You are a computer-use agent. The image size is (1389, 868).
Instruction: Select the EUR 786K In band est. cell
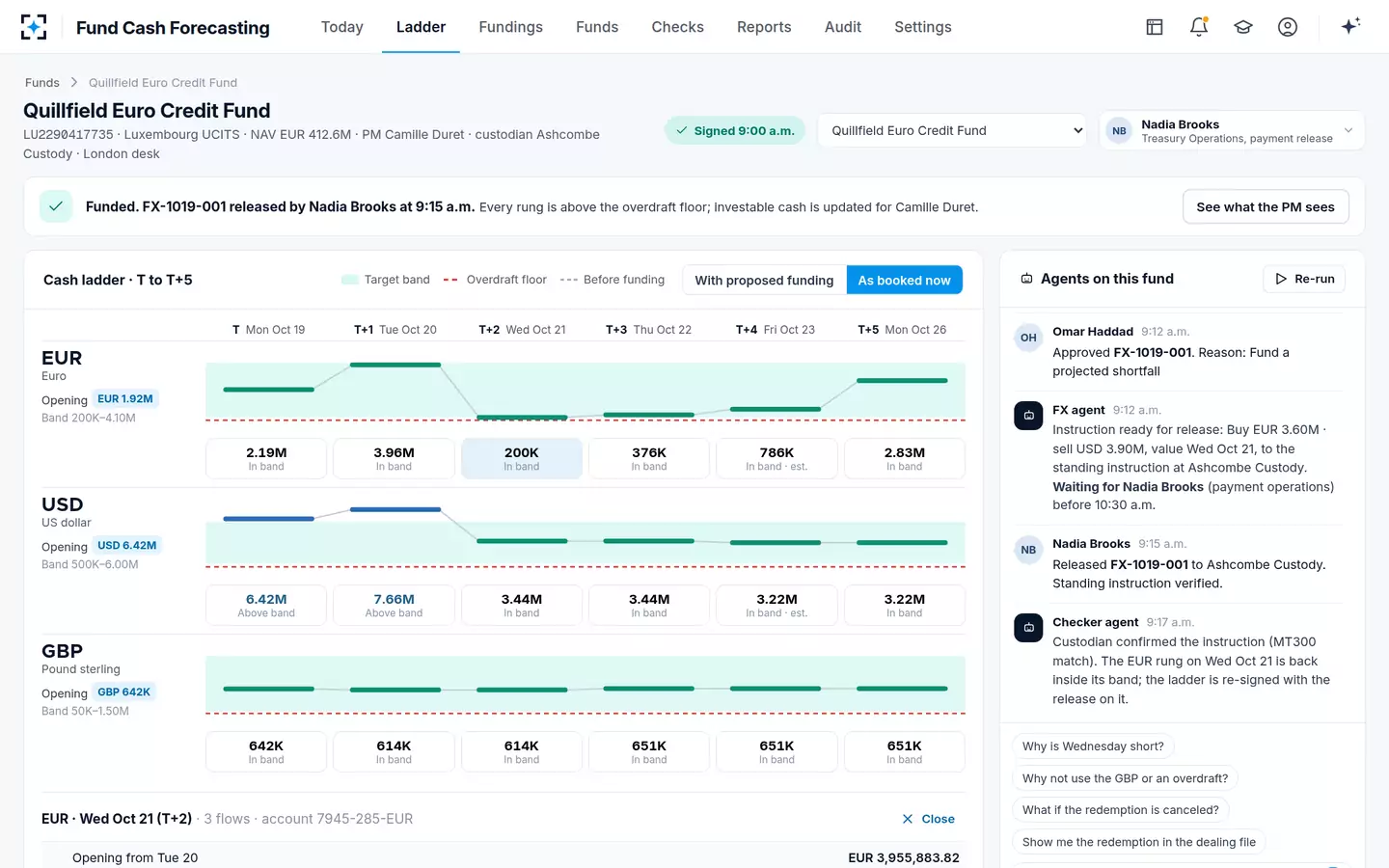776,458
